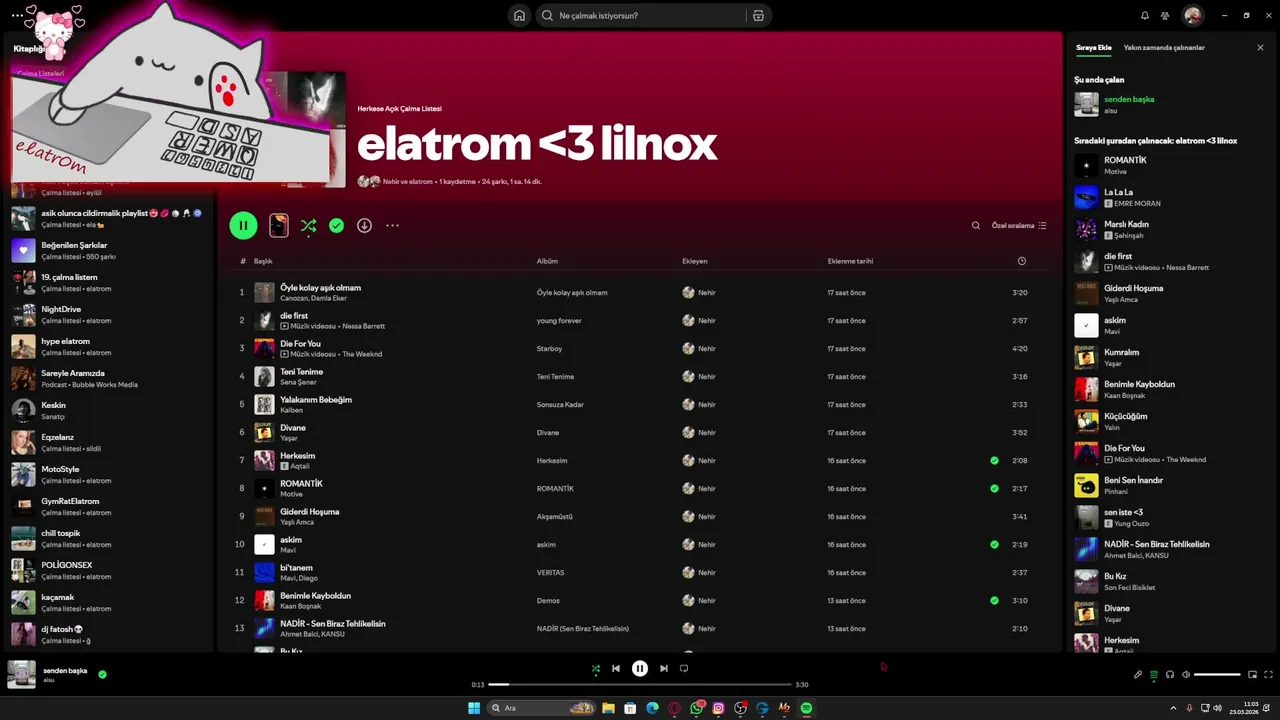Image resolution: width=1280 pixels, height=720 pixels.
Task: Open WhatsApp from the taskbar
Action: pos(697,708)
